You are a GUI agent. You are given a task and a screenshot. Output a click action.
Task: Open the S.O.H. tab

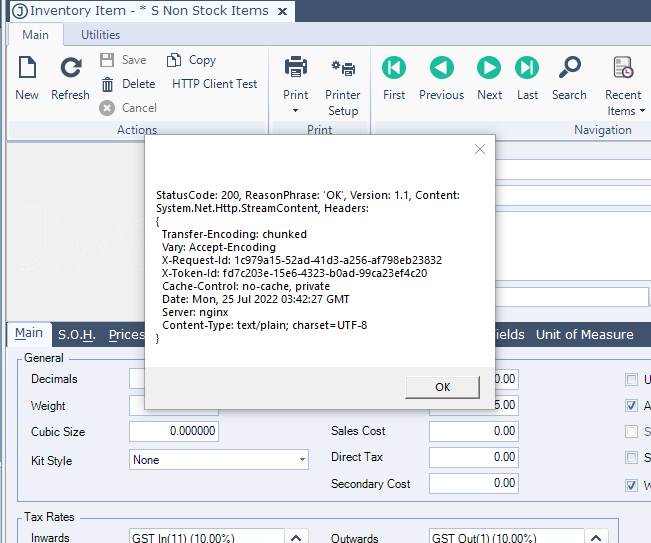[77, 334]
